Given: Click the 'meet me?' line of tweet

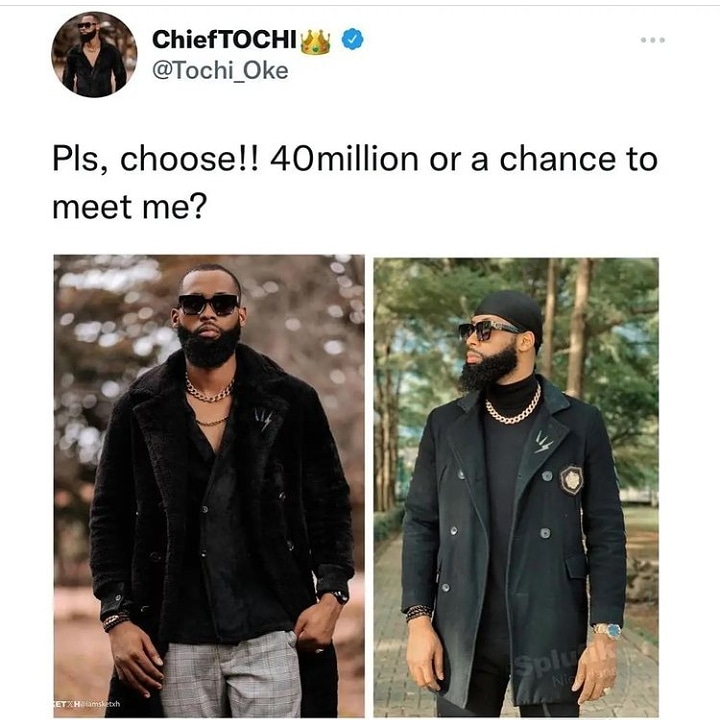Looking at the screenshot, I should [x=130, y=207].
